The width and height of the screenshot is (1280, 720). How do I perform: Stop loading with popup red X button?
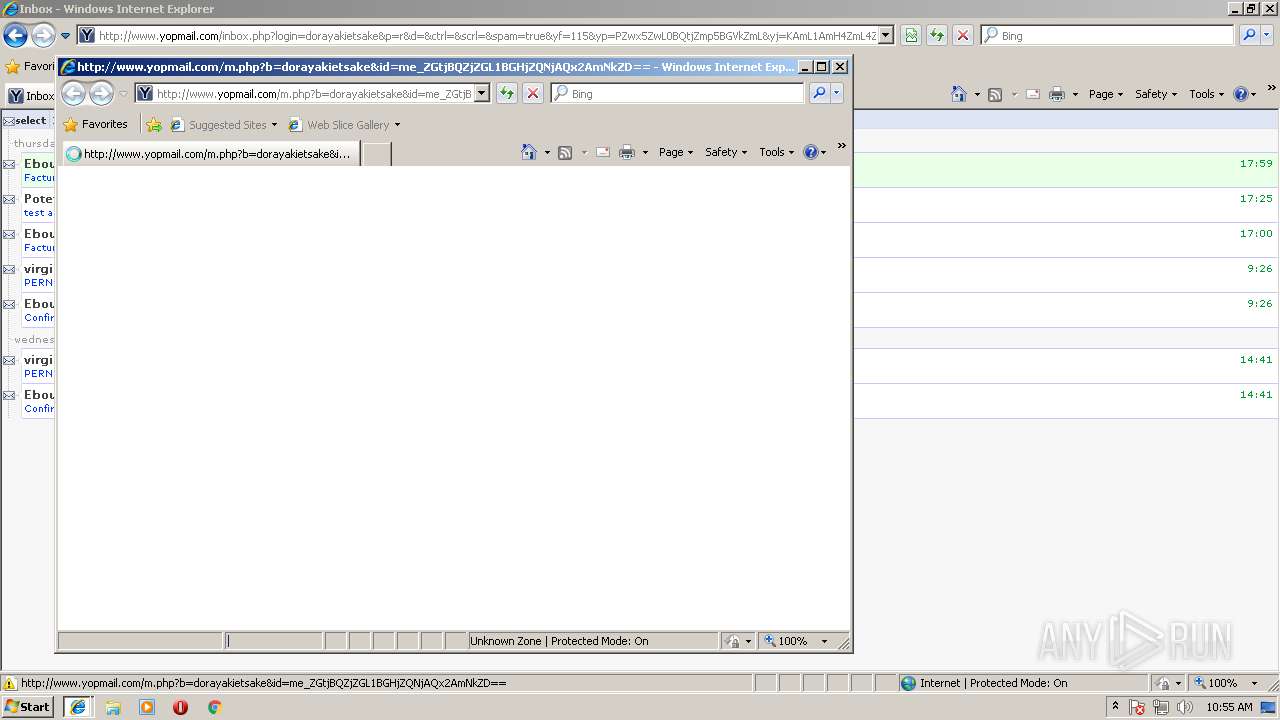(x=533, y=93)
